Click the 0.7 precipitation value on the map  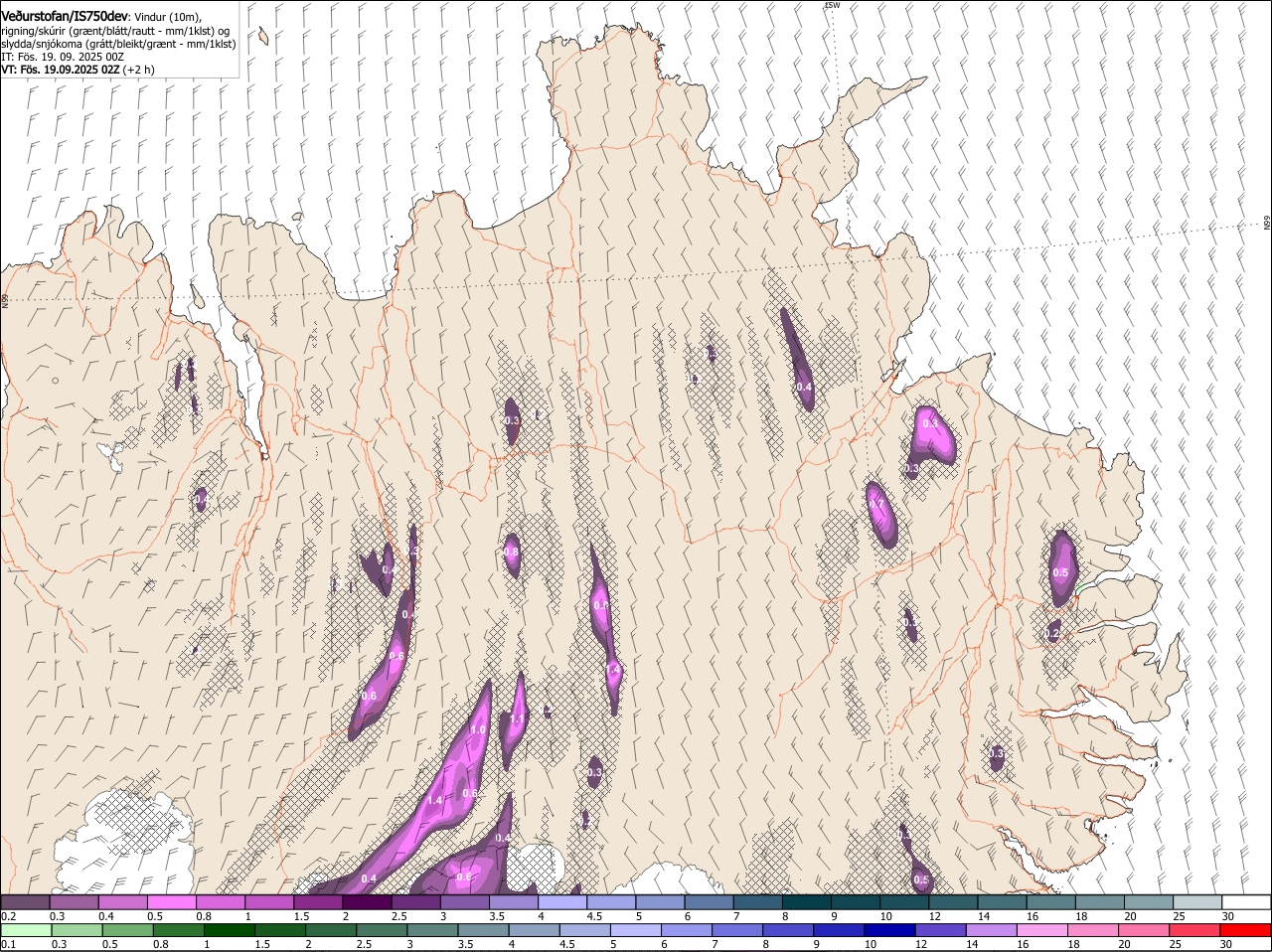click(x=876, y=505)
